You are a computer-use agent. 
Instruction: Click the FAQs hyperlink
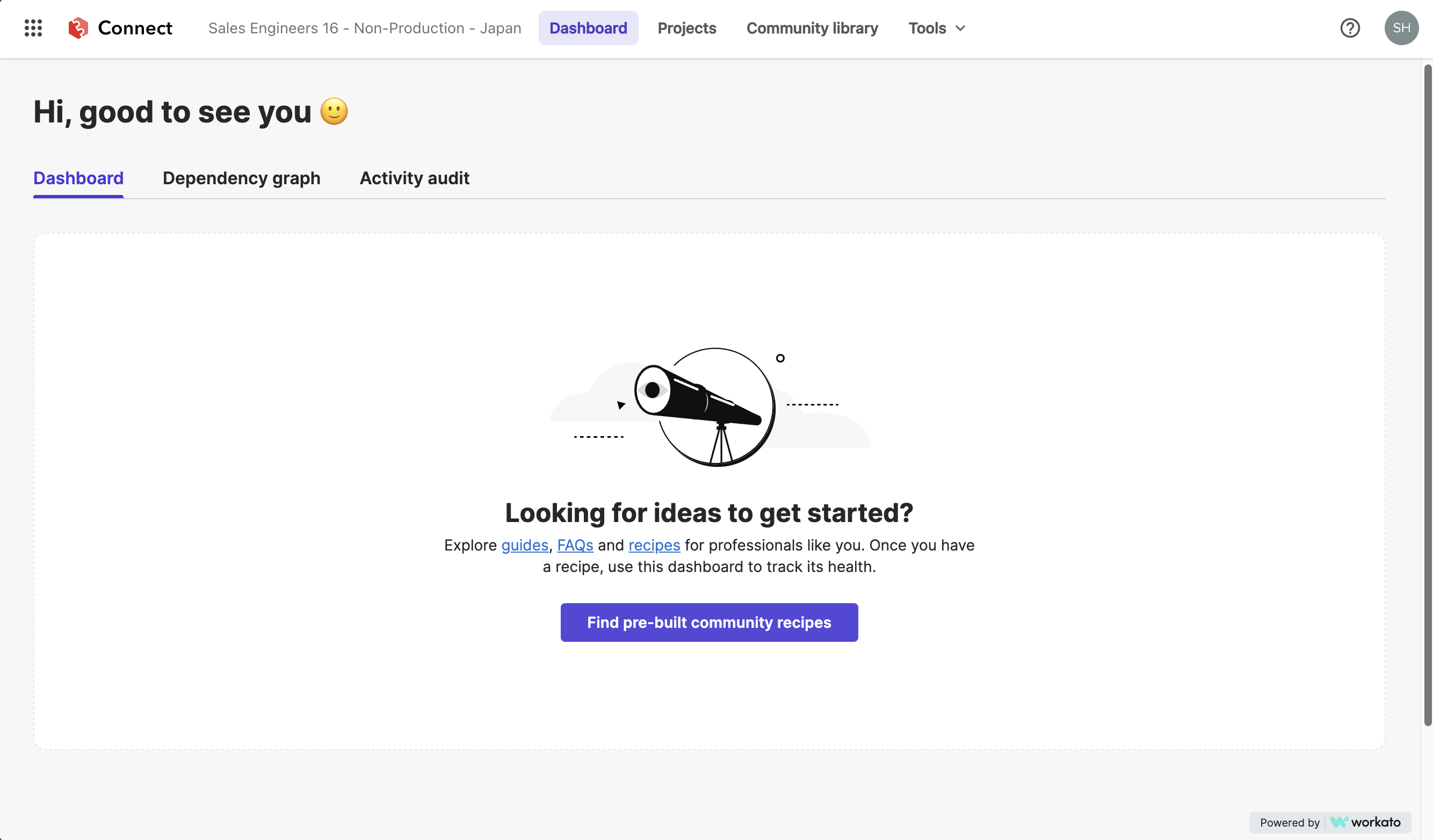pos(575,545)
